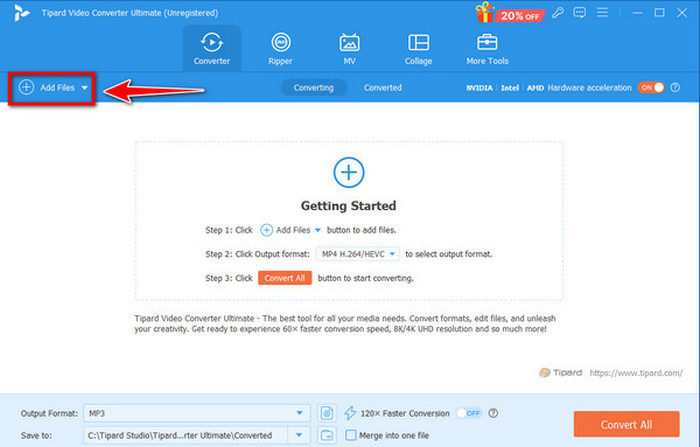Image resolution: width=700 pixels, height=447 pixels.
Task: Click the Faster Conversion help icon
Action: click(x=493, y=413)
